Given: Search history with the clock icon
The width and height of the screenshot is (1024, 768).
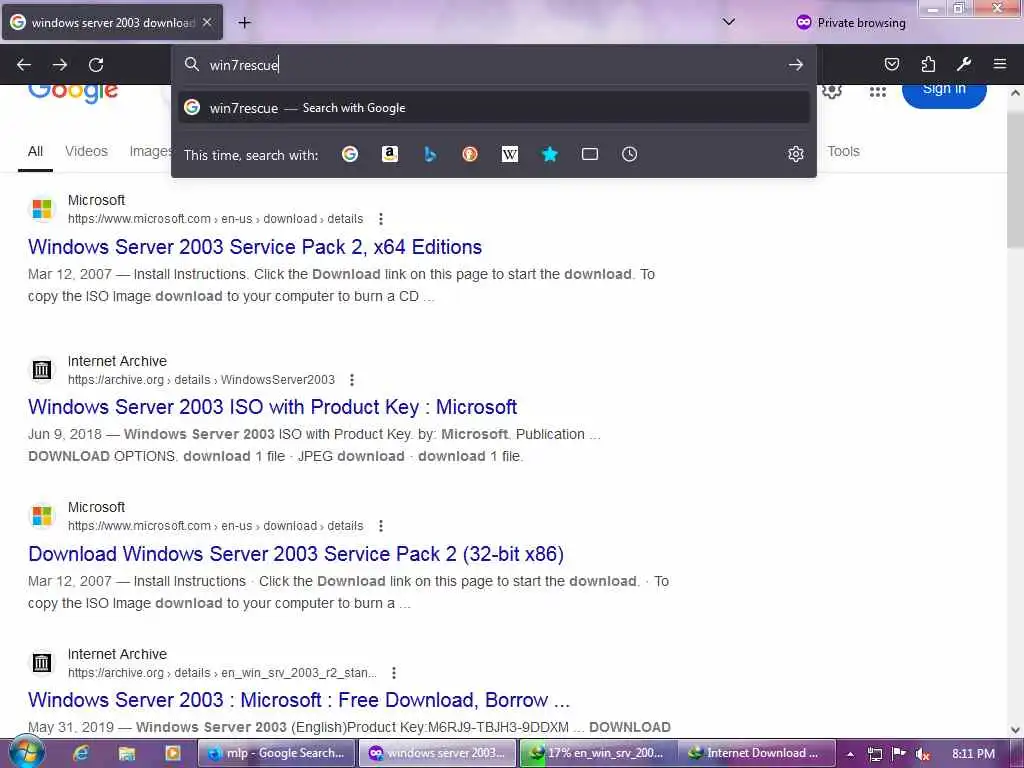Looking at the screenshot, I should (x=630, y=154).
